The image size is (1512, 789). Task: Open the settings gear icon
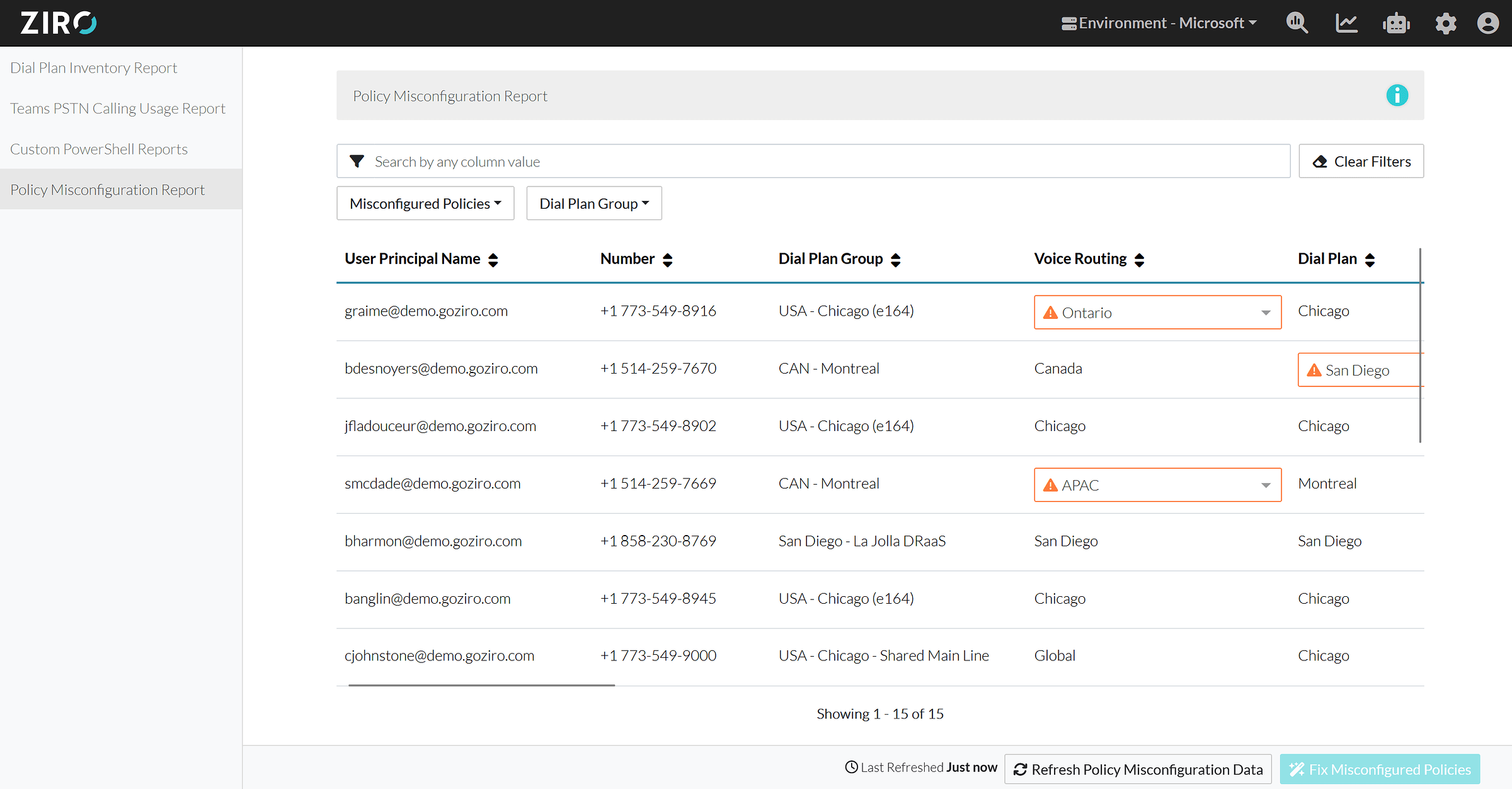tap(1445, 23)
